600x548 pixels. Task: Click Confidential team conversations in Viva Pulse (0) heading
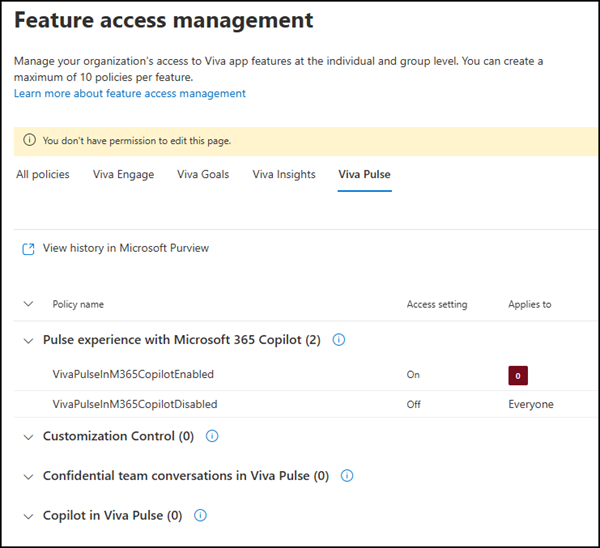point(186,476)
